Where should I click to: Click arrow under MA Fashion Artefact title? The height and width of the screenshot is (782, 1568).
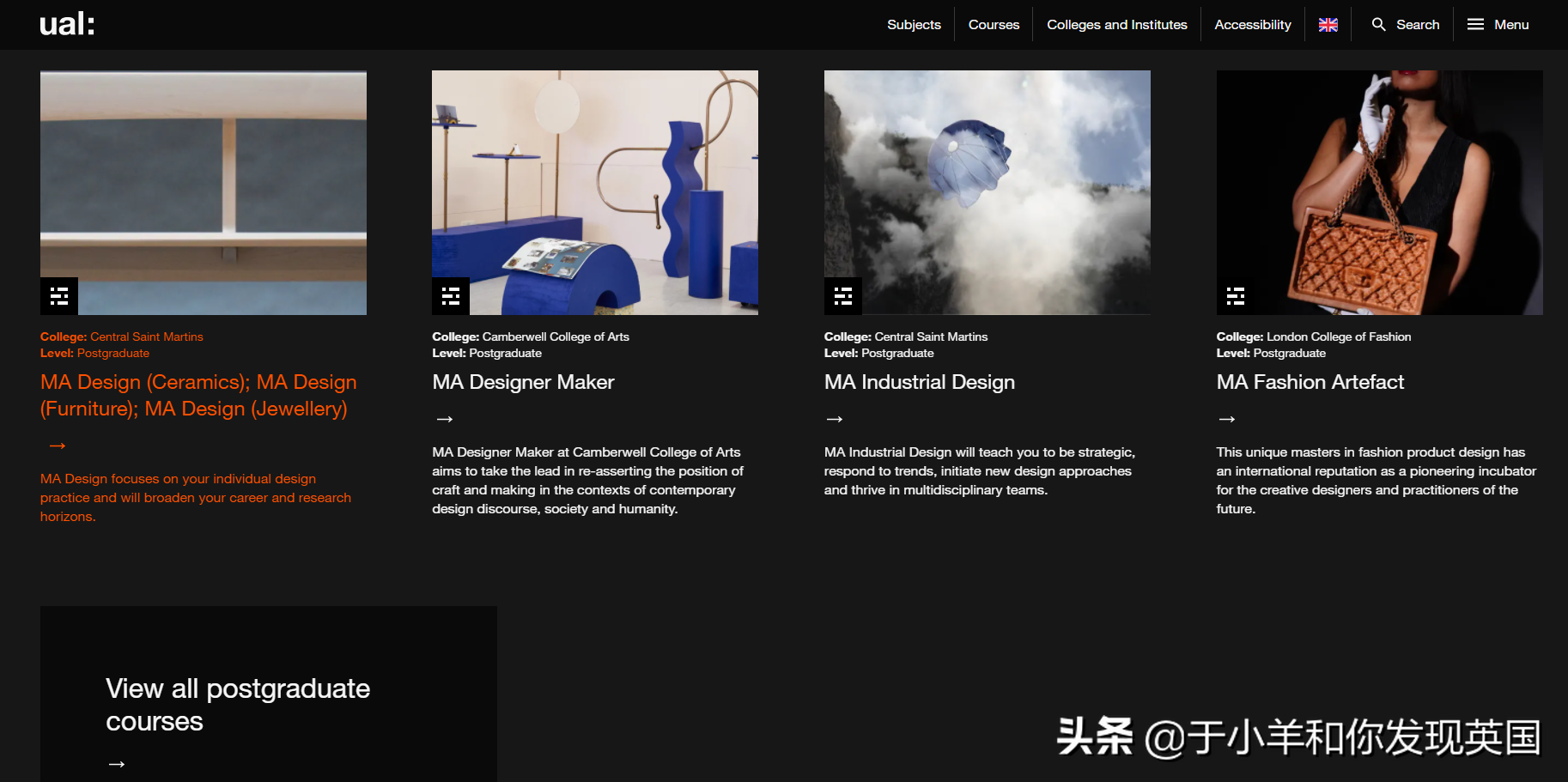[1227, 419]
